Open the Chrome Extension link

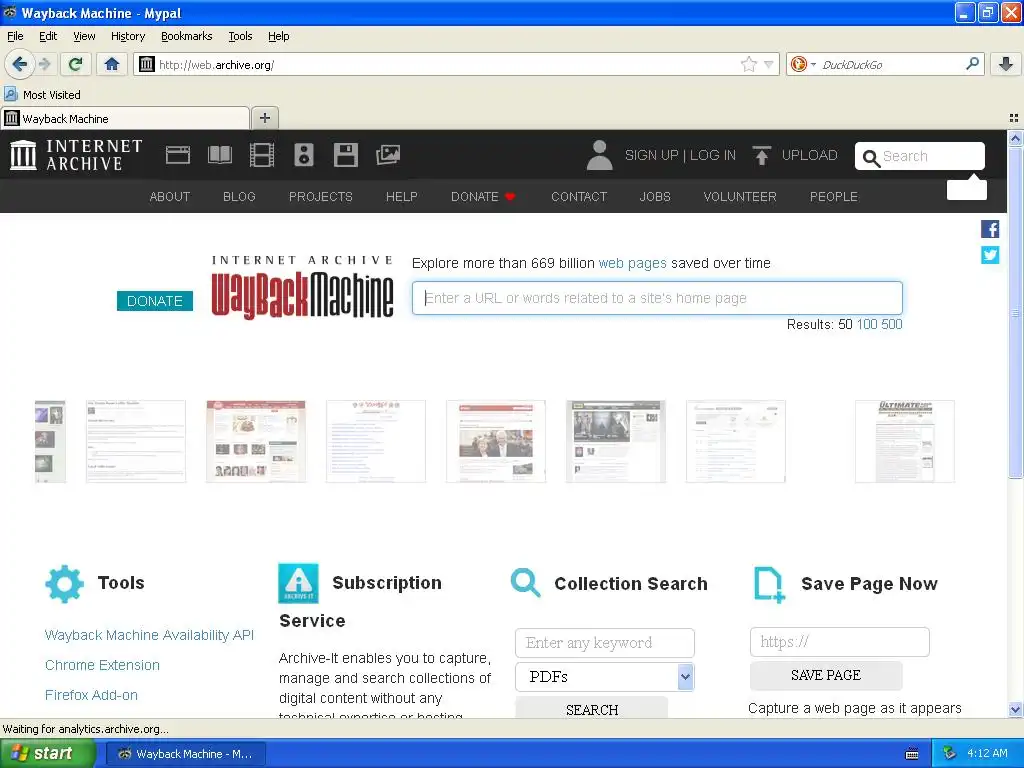coord(103,665)
